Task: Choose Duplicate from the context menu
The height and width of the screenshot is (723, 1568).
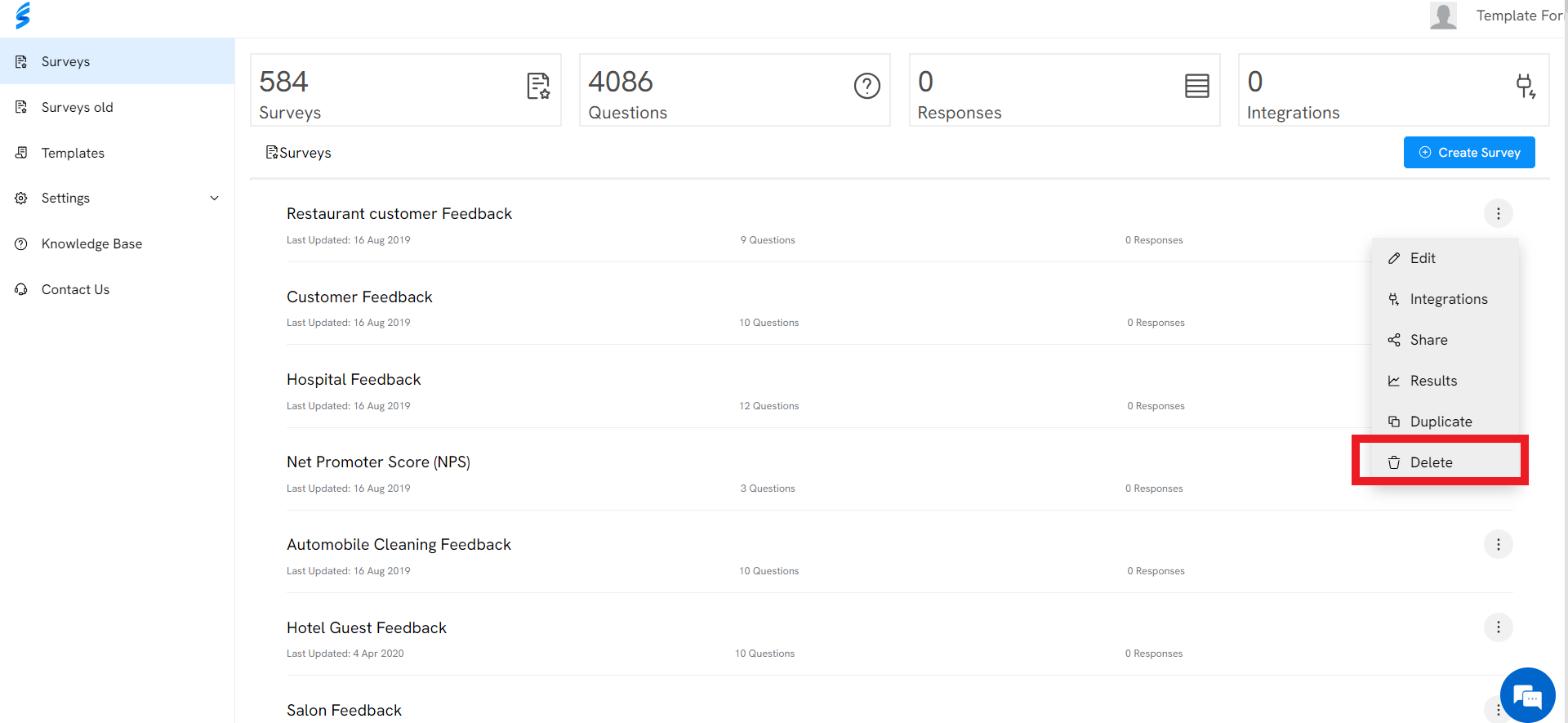Action: 1445,422
